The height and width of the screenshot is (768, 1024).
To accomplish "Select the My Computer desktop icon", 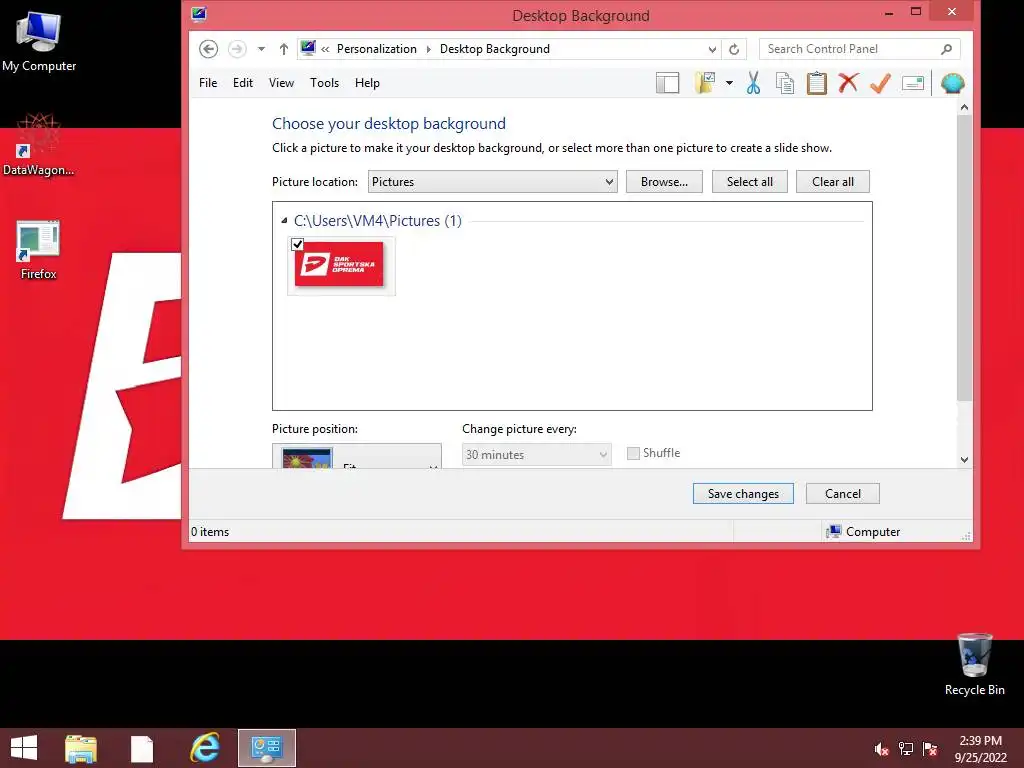I will click(39, 42).
